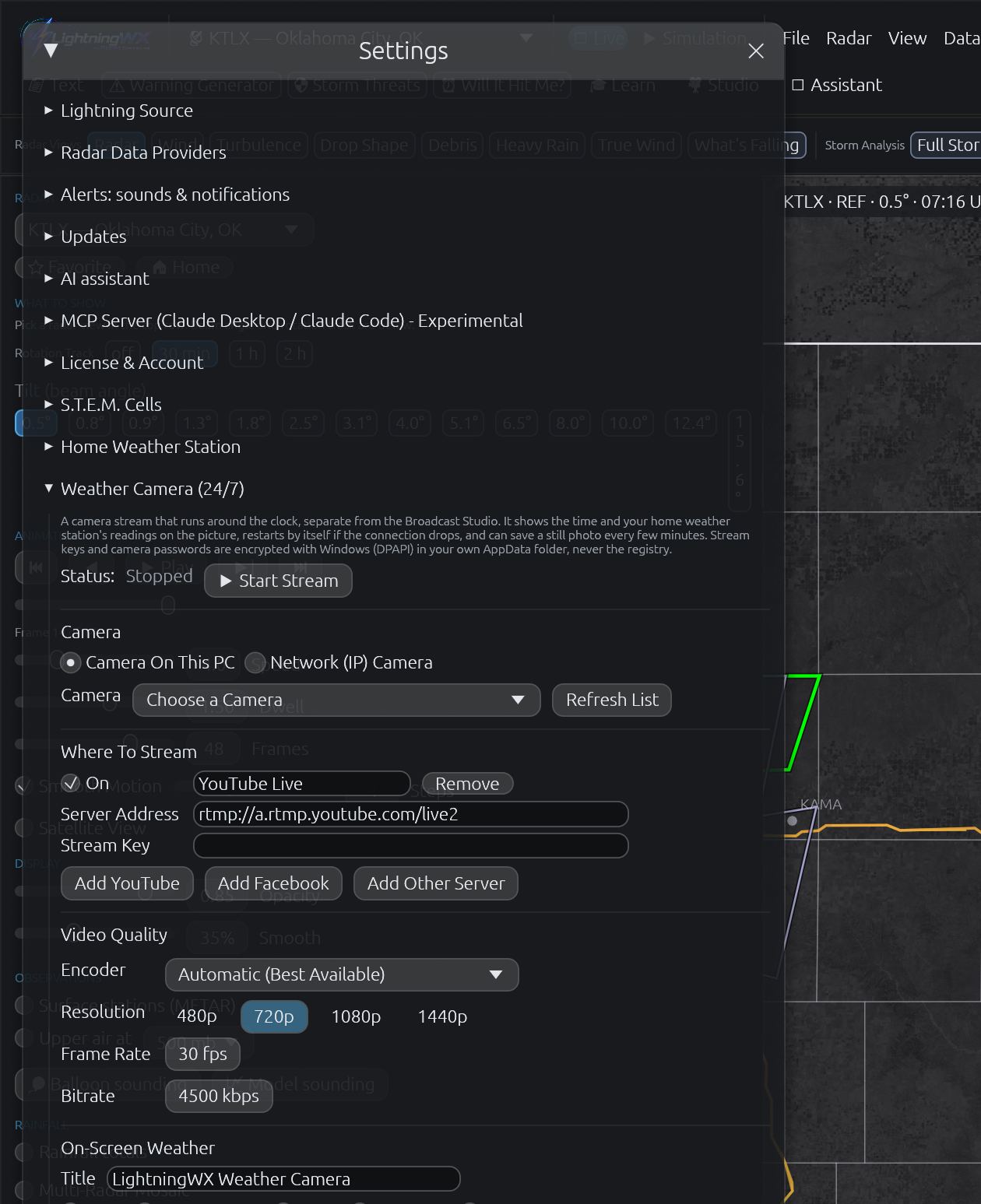The width and height of the screenshot is (981, 1204).
Task: Add a Facebook stream destination
Action: click(x=273, y=883)
